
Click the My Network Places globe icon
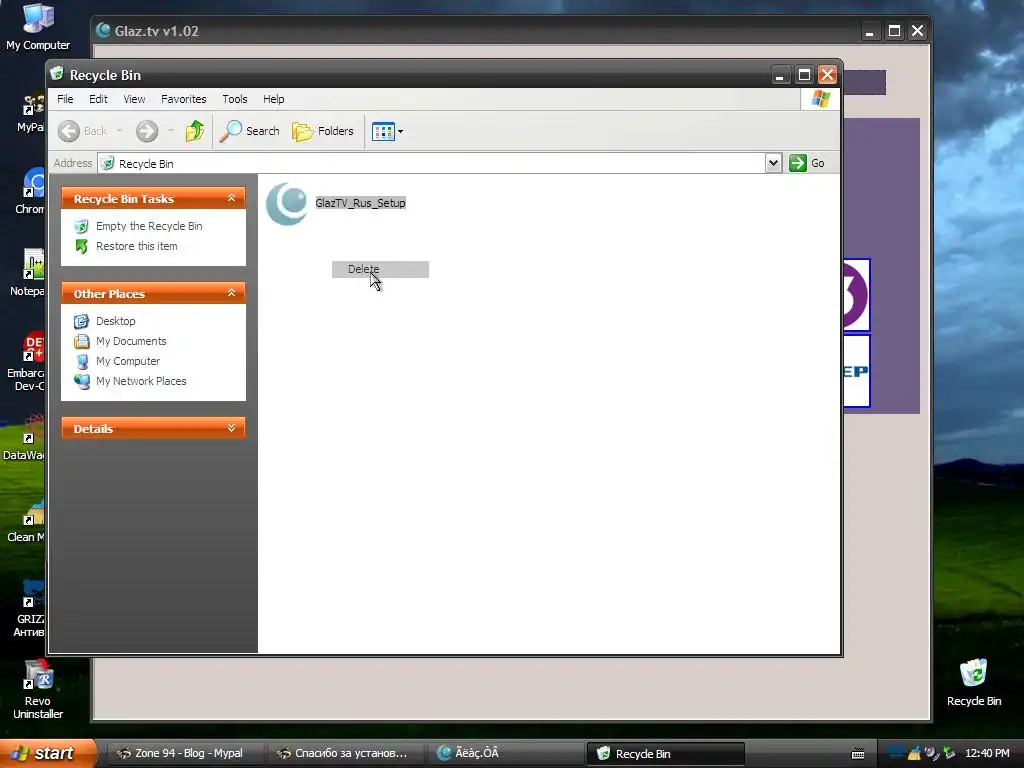tap(81, 381)
